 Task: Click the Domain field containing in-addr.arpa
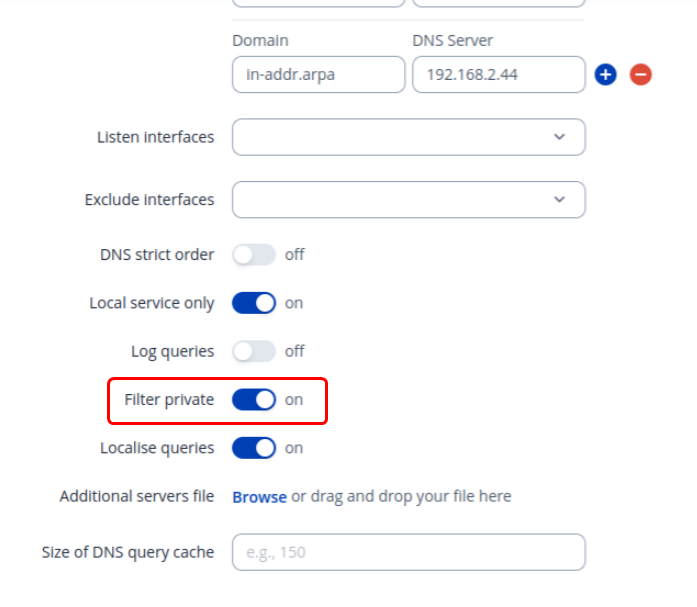[x=319, y=74]
